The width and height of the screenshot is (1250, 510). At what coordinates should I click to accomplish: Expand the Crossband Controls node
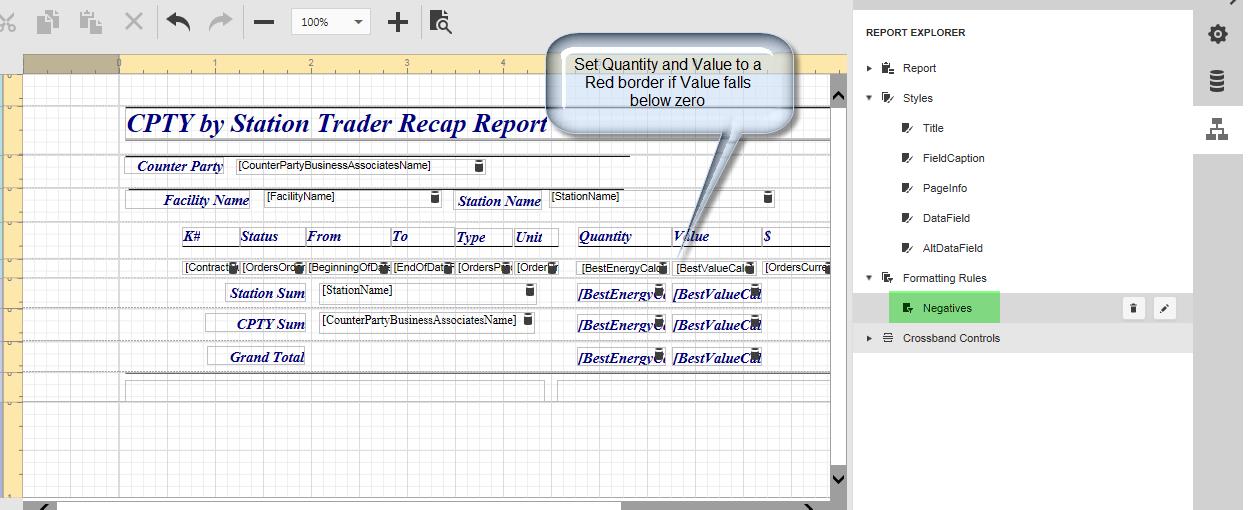[870, 338]
